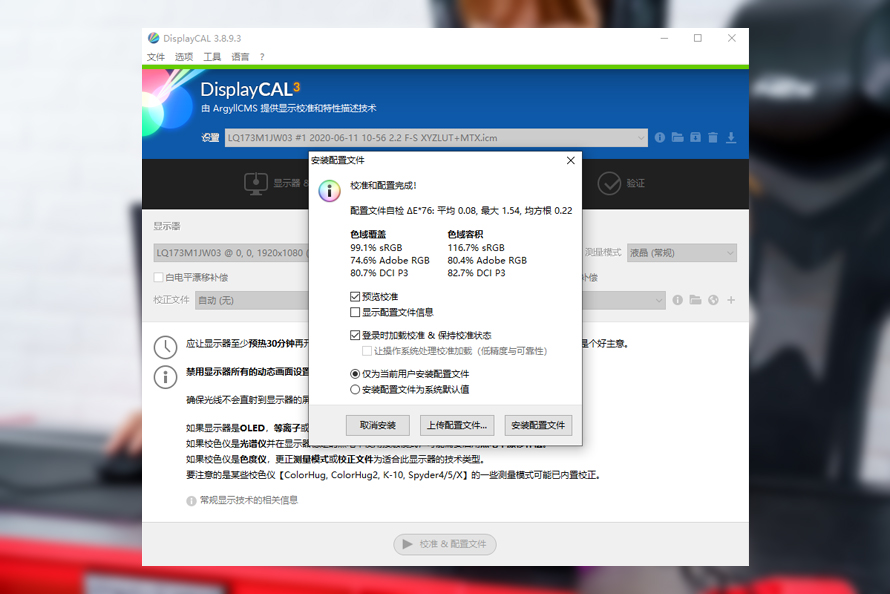Screen dimensions: 890x594
Task: Select 仅为当前用户安装配置文件 radio option
Action: (355, 374)
